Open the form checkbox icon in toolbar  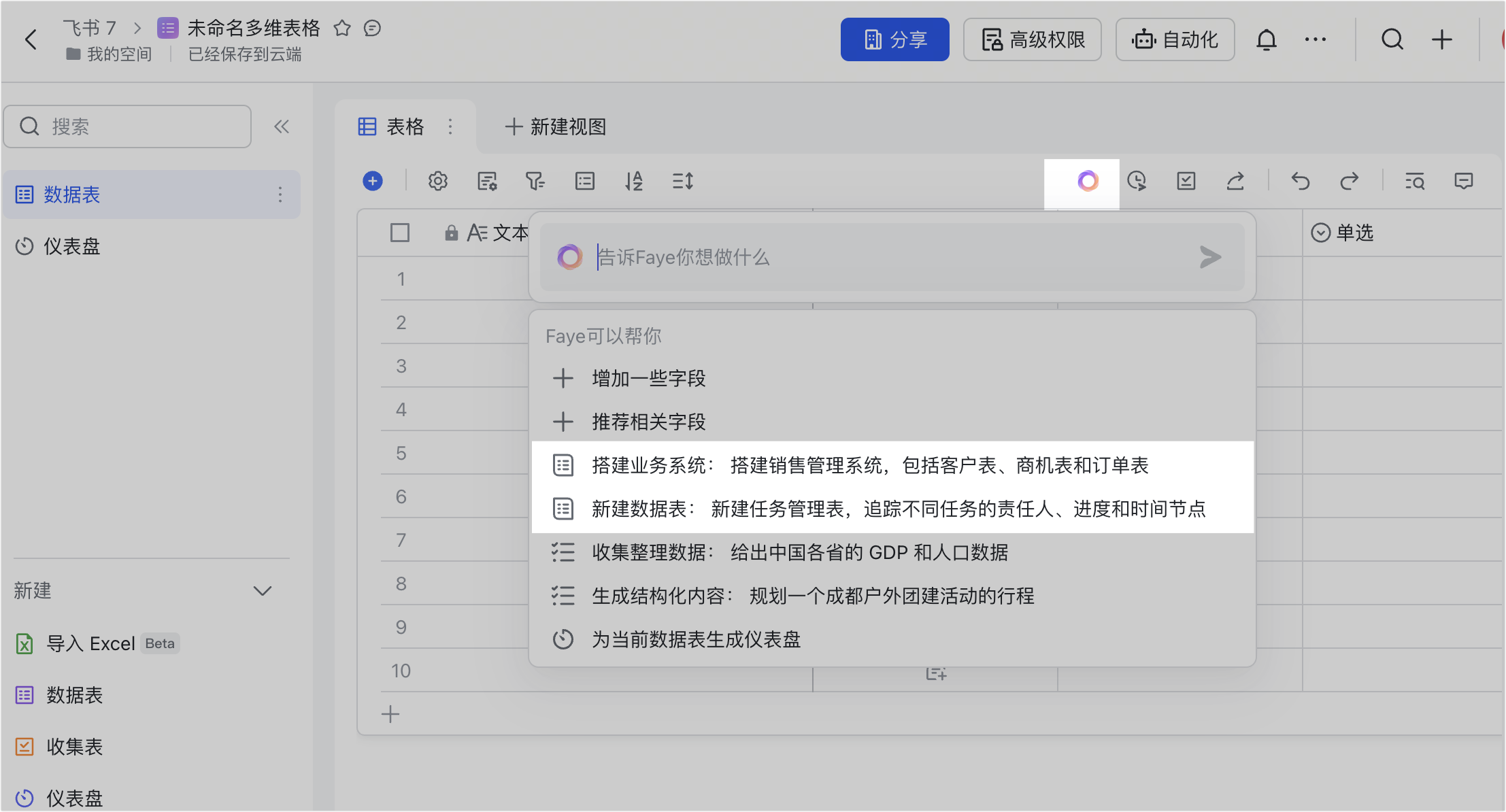click(1186, 181)
